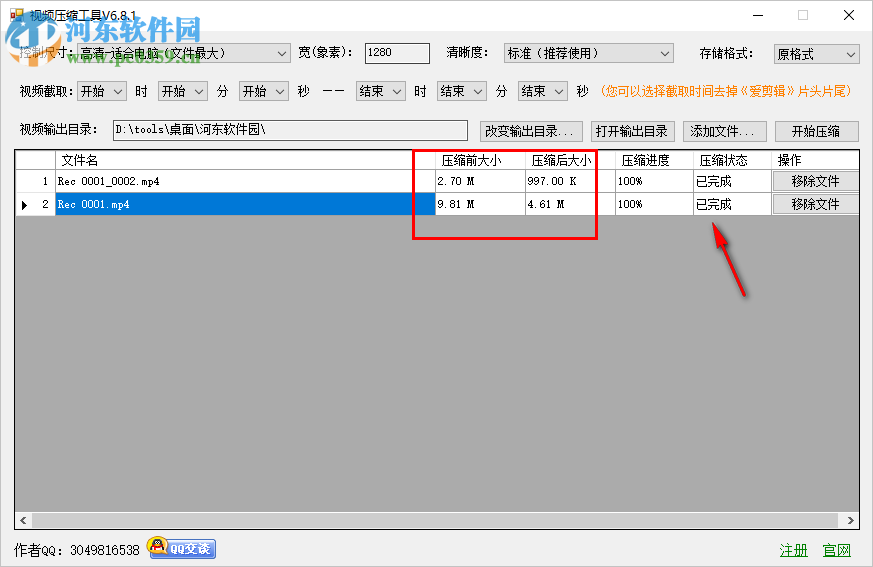The width and height of the screenshot is (873, 567).
Task: Click the 压缩状态 column header
Action: [732, 160]
